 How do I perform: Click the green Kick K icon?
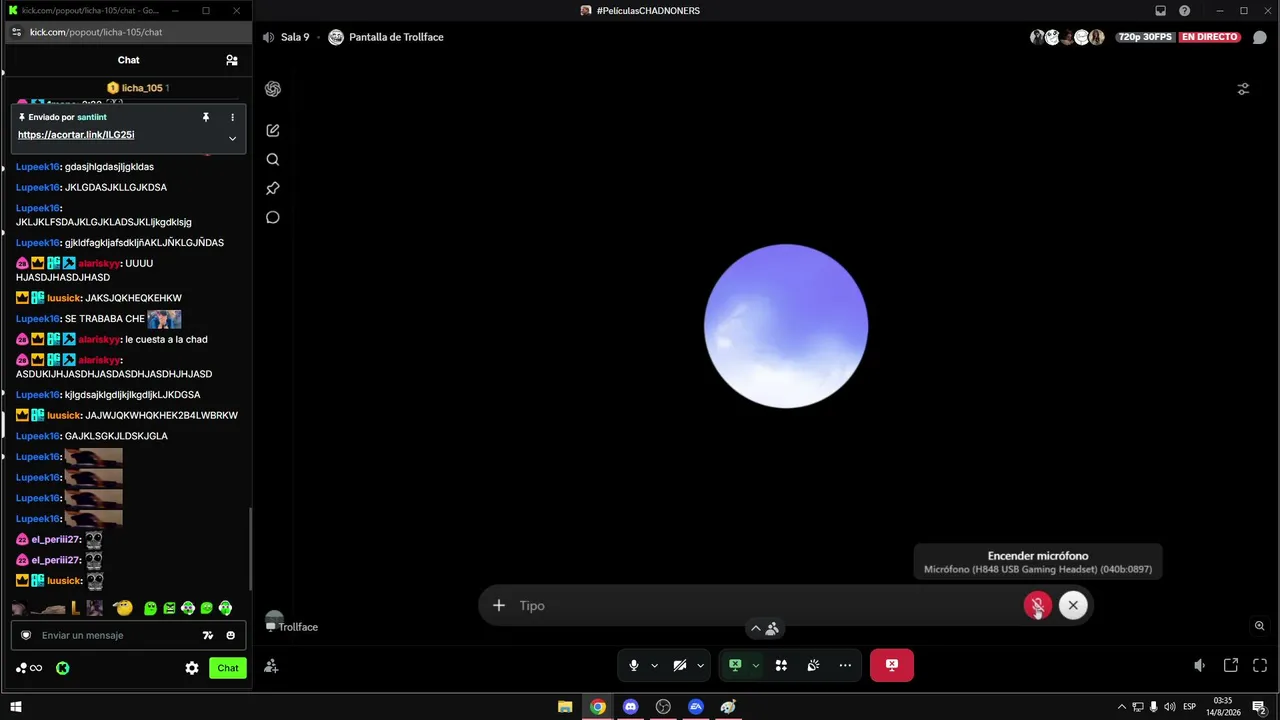point(62,668)
